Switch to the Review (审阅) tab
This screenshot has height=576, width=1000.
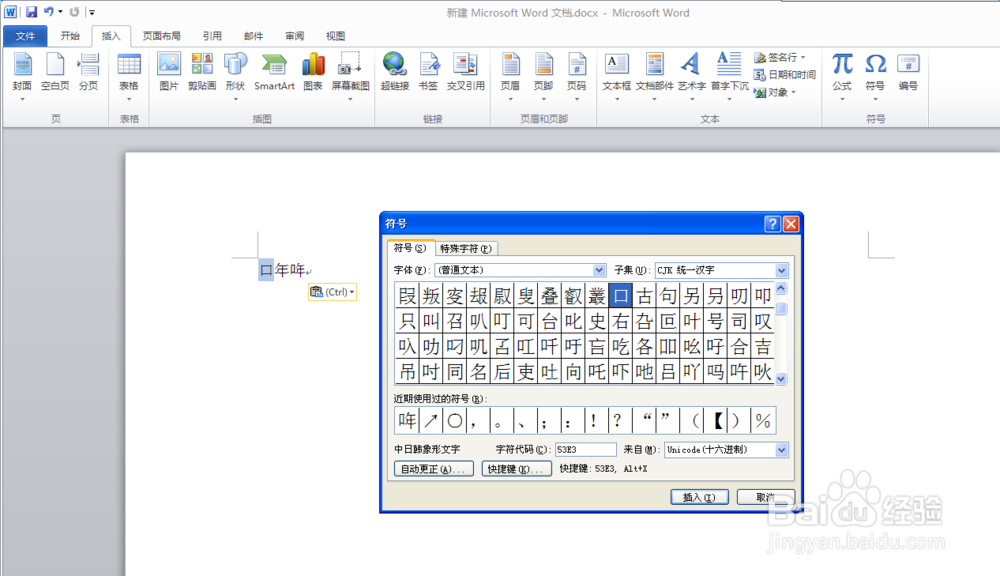295,36
